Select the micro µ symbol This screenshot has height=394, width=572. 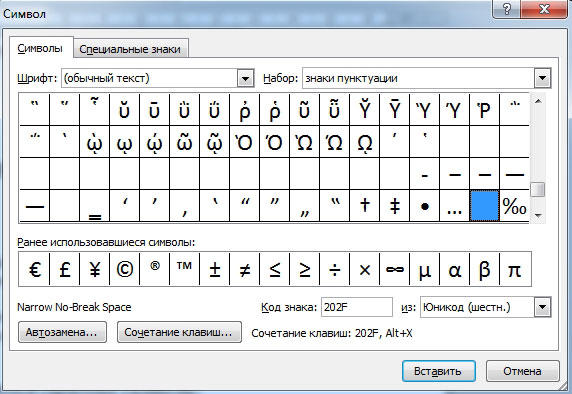[x=424, y=269]
